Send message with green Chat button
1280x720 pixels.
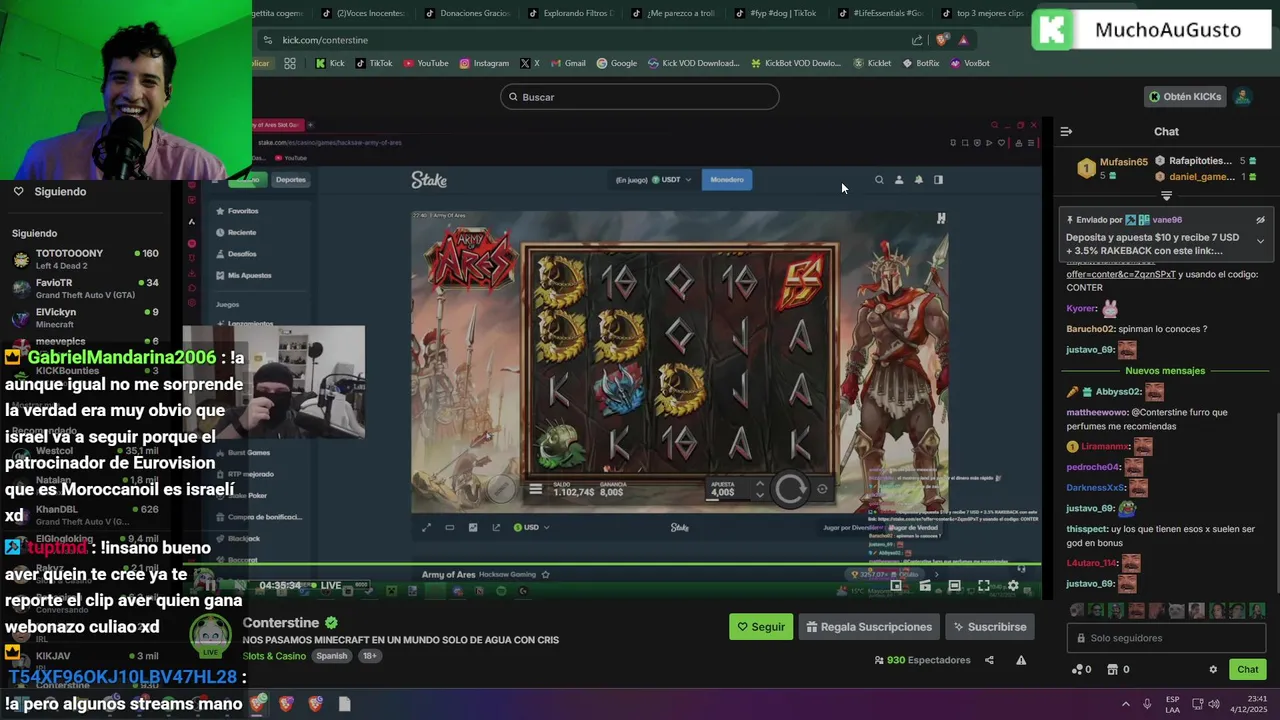pyautogui.click(x=1247, y=670)
